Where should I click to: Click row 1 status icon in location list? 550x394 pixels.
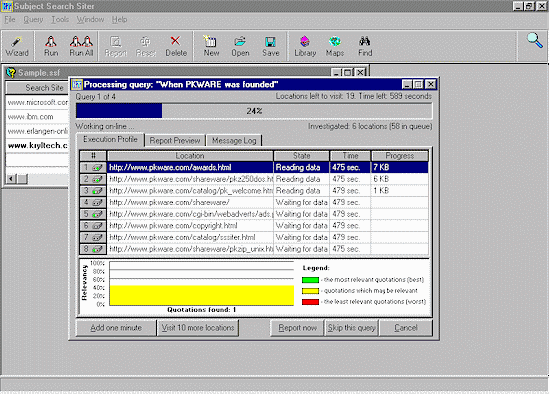[97, 168]
